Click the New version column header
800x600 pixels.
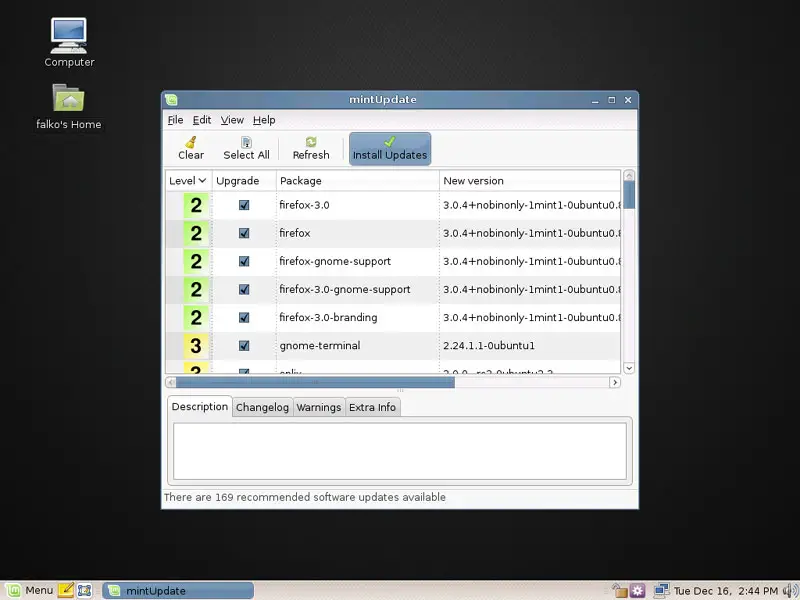click(530, 181)
